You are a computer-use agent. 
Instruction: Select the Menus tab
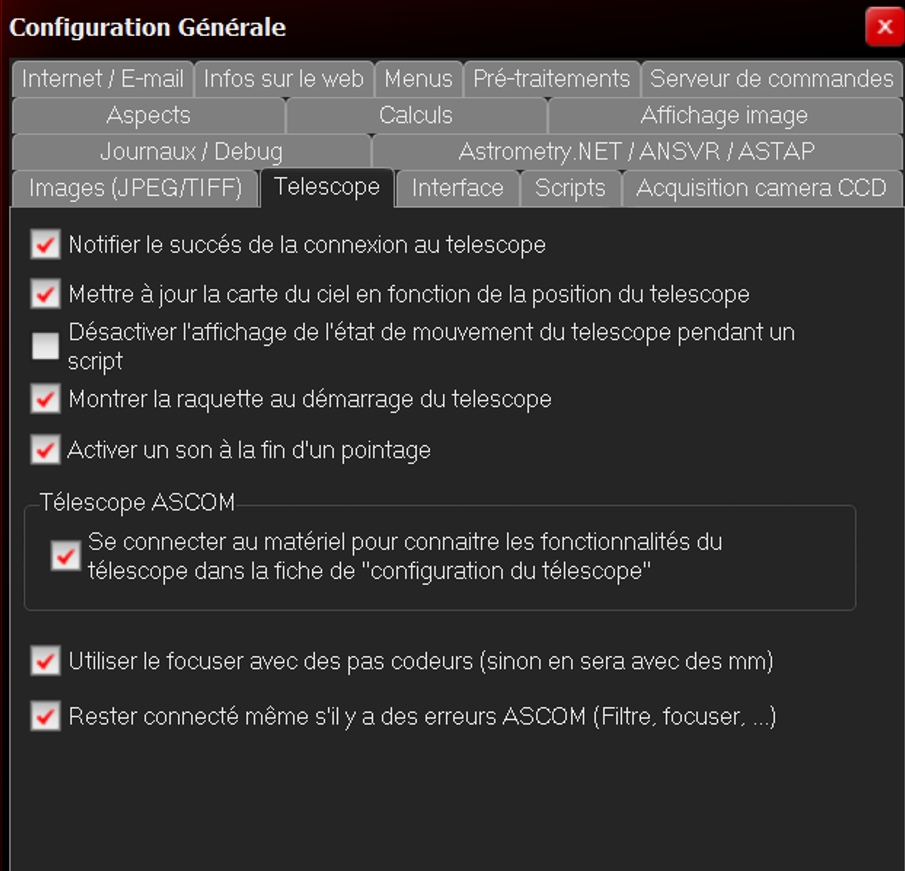[x=418, y=79]
